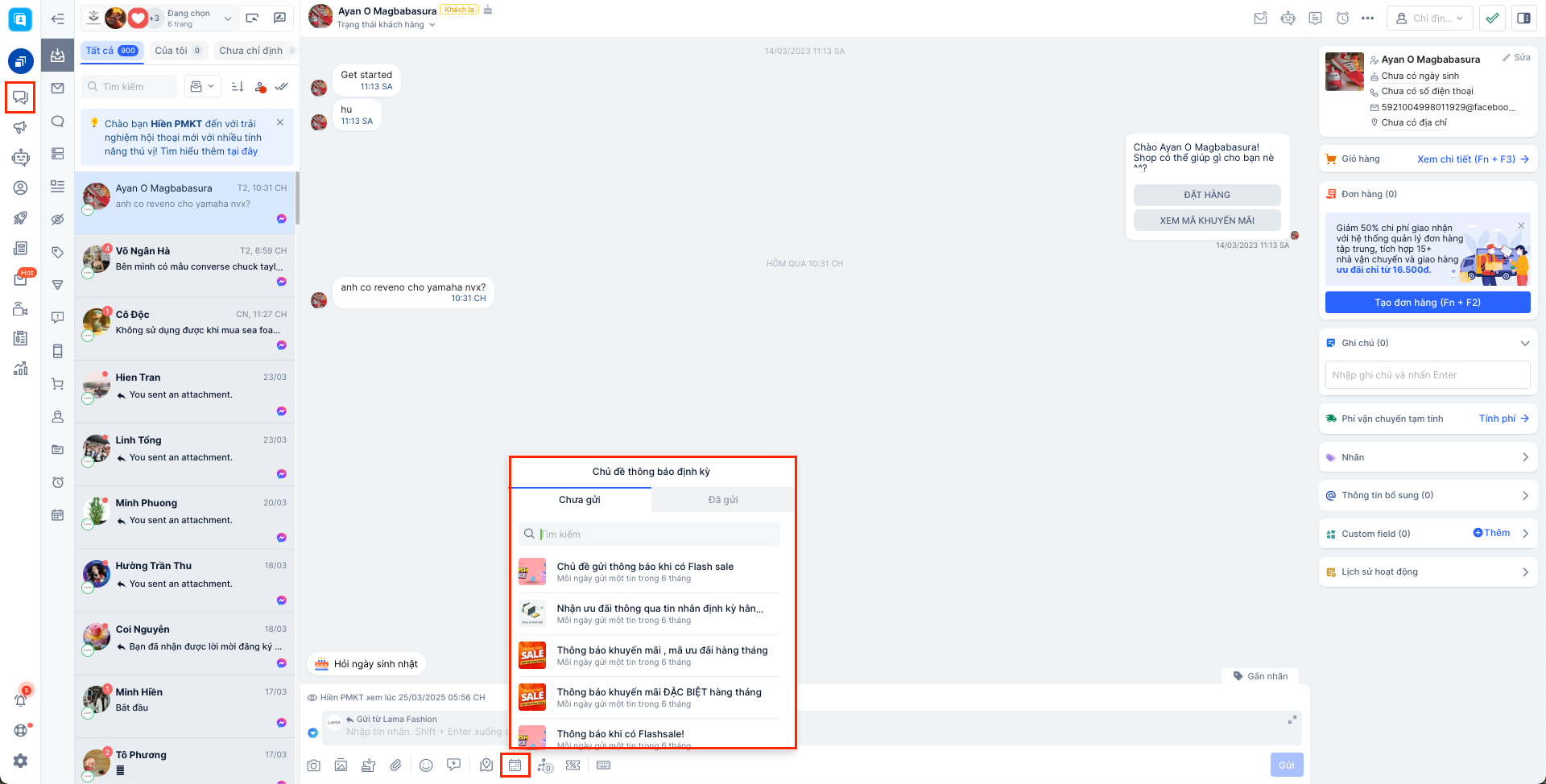Image resolution: width=1546 pixels, height=784 pixels.
Task: Collapse sidebar with the left arrow icon
Action: point(58,19)
